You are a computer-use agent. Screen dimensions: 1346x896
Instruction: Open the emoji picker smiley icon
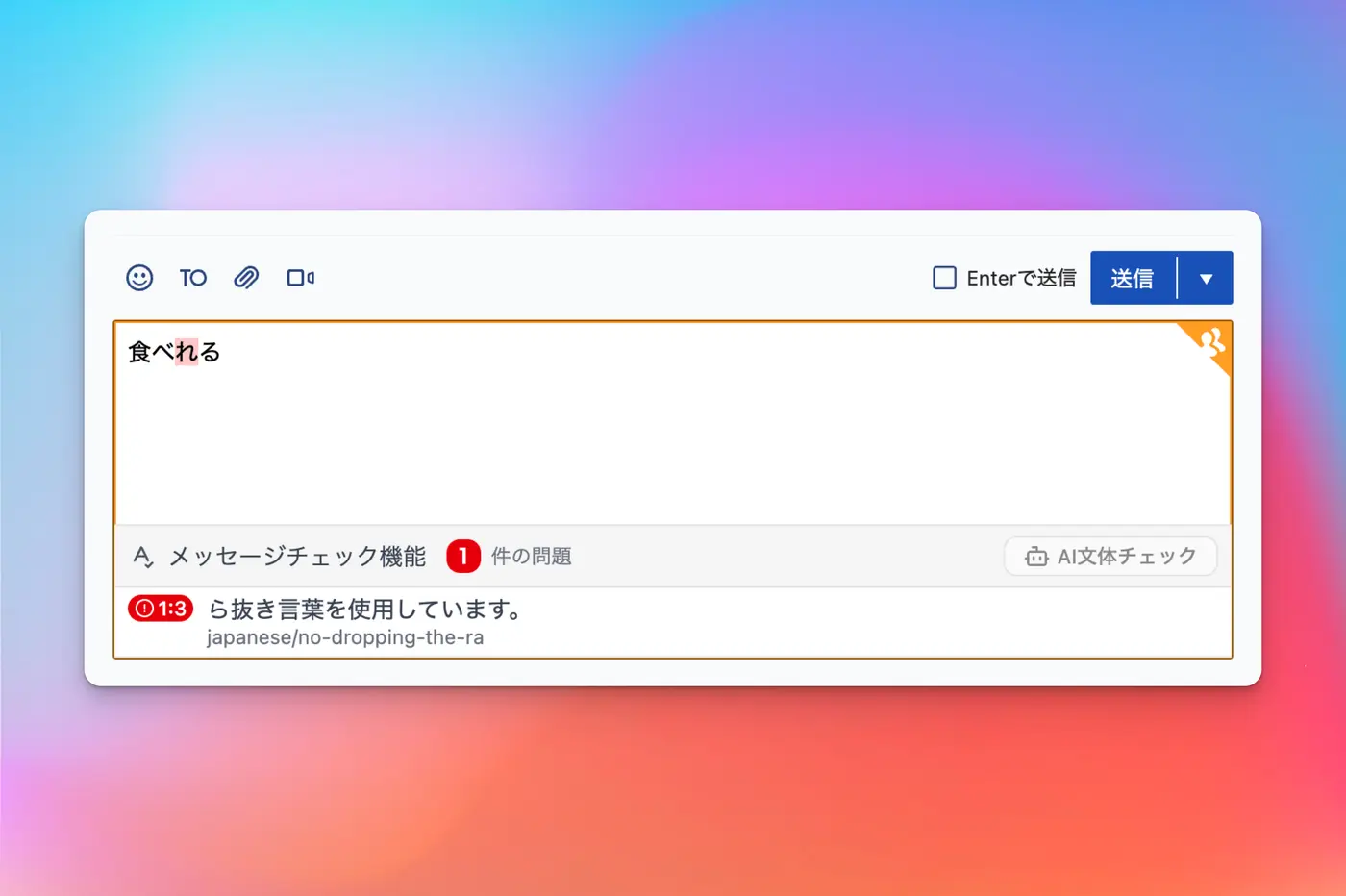click(x=139, y=278)
